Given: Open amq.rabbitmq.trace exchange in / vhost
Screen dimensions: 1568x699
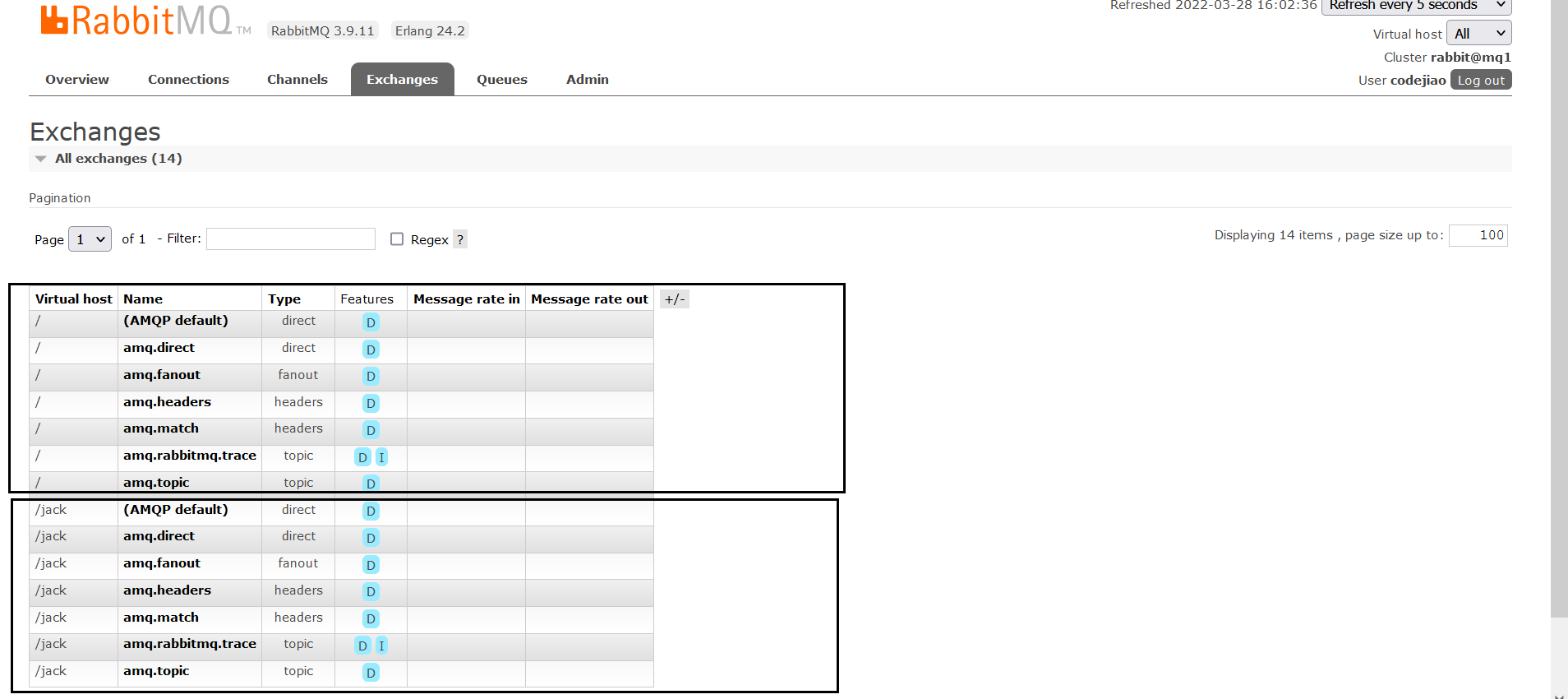Looking at the screenshot, I should [190, 456].
